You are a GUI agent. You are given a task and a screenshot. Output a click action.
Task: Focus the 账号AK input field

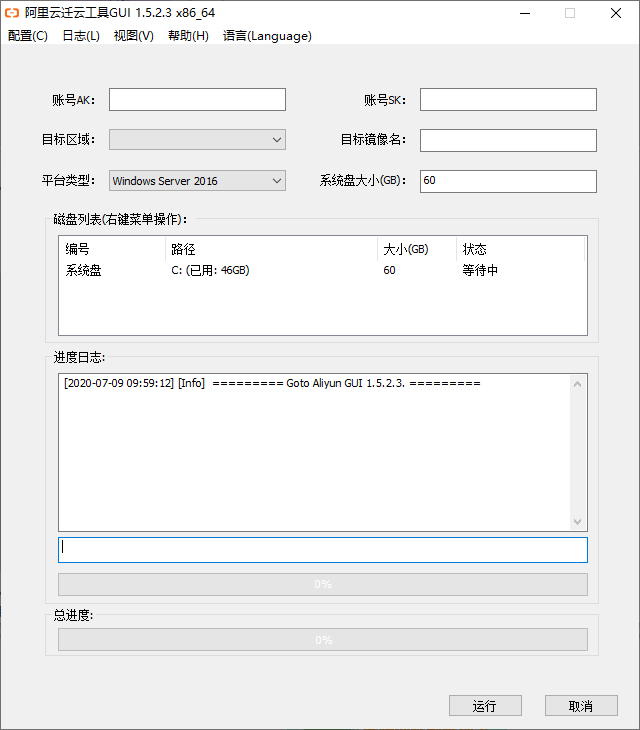tap(197, 100)
